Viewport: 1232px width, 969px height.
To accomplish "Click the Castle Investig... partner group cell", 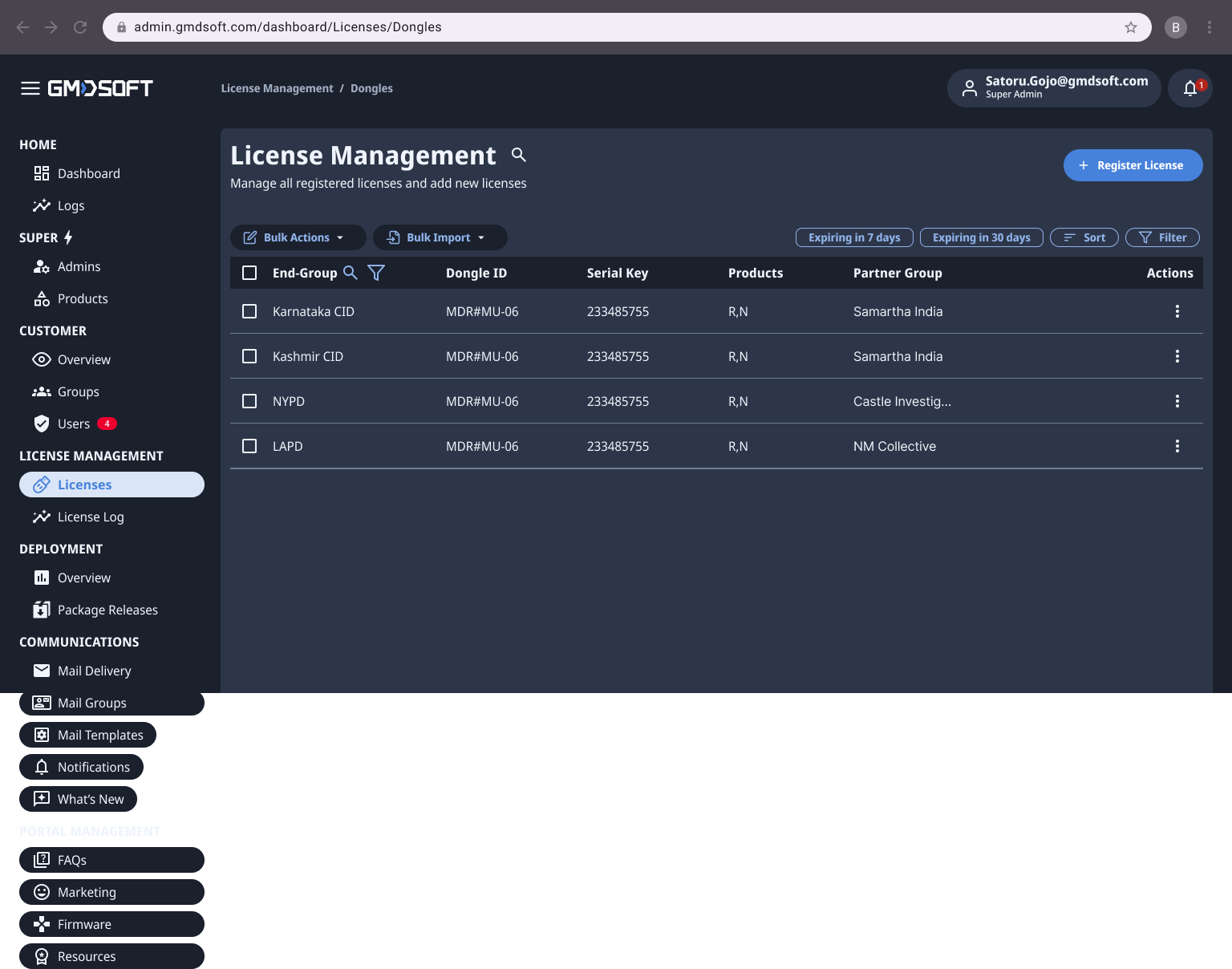I will coord(902,401).
